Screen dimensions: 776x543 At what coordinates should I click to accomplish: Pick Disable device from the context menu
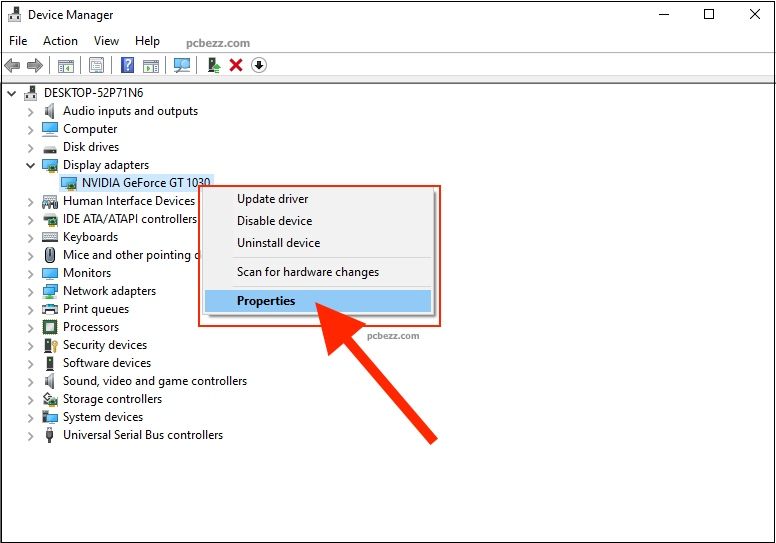[274, 221]
